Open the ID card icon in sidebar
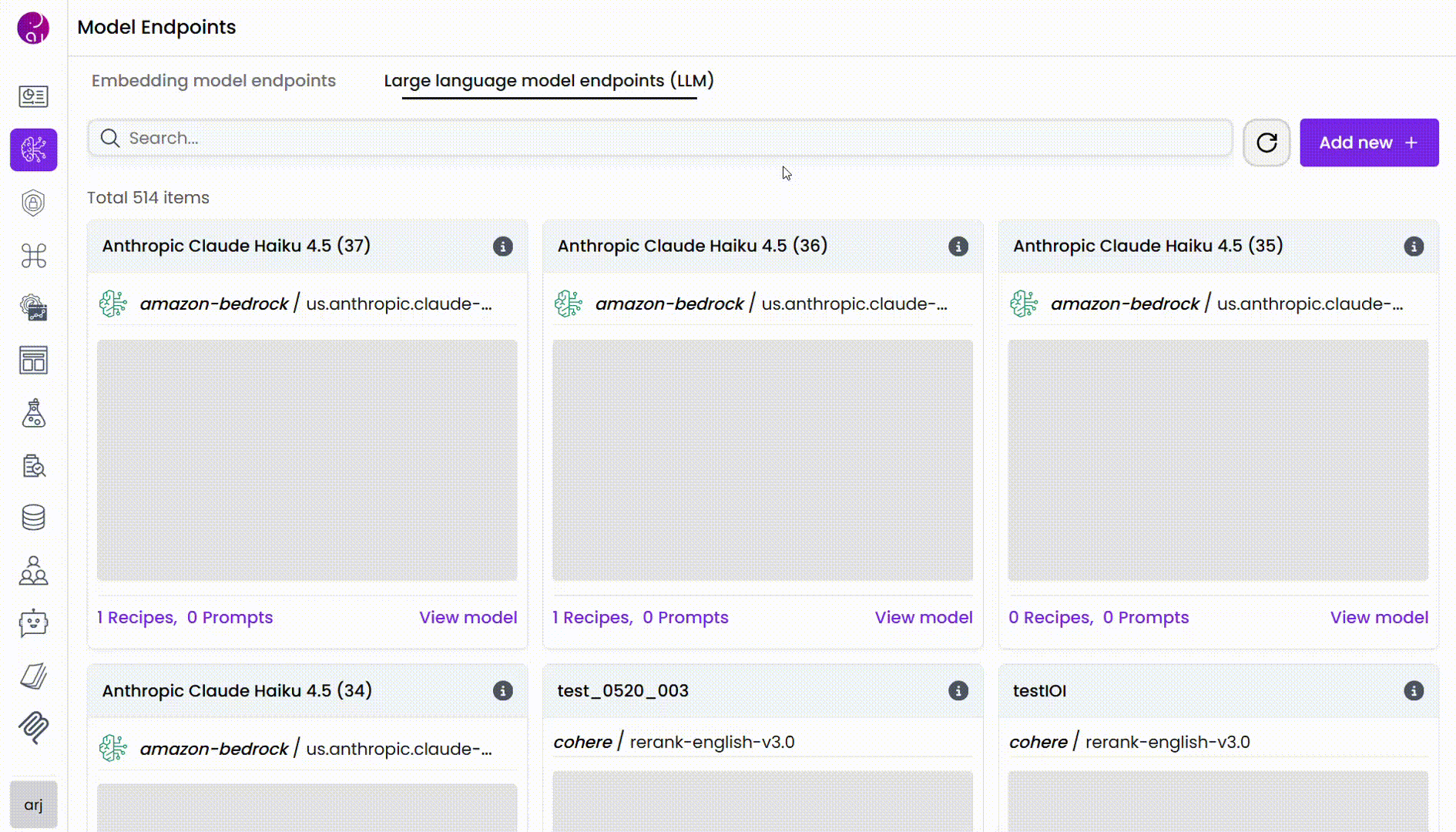Screen dimensions: 1456x832 pos(33,96)
